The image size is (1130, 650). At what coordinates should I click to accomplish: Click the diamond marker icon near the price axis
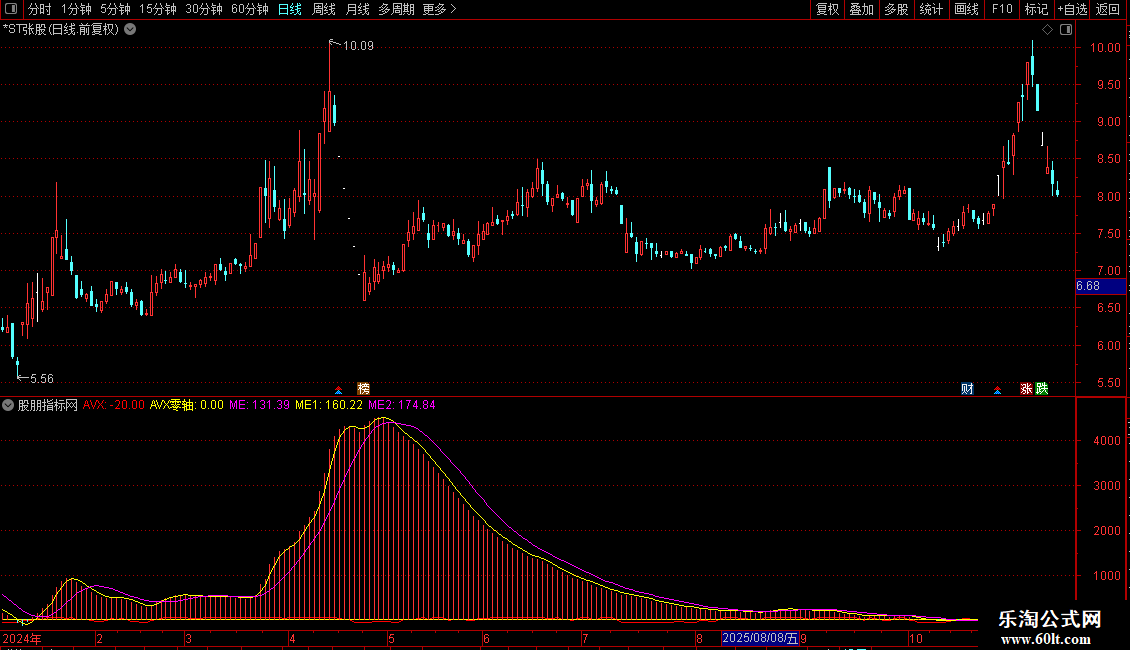tap(1047, 30)
